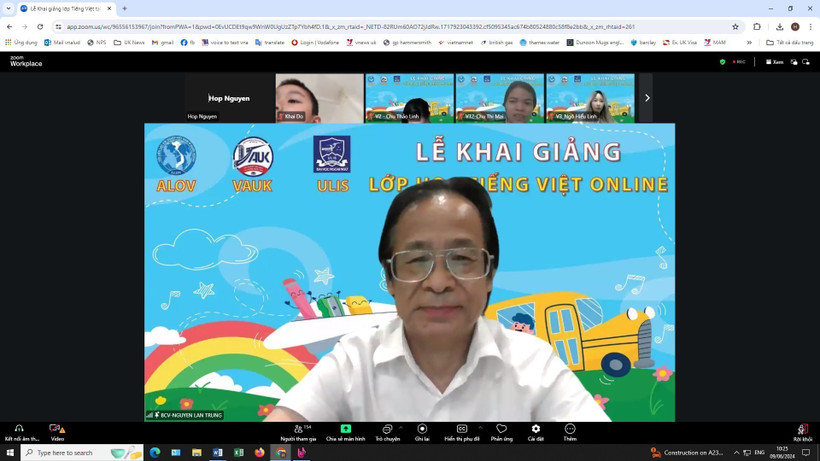Open the gp hammersmith bookmark
This screenshot has height=461, width=820.
point(407,42)
